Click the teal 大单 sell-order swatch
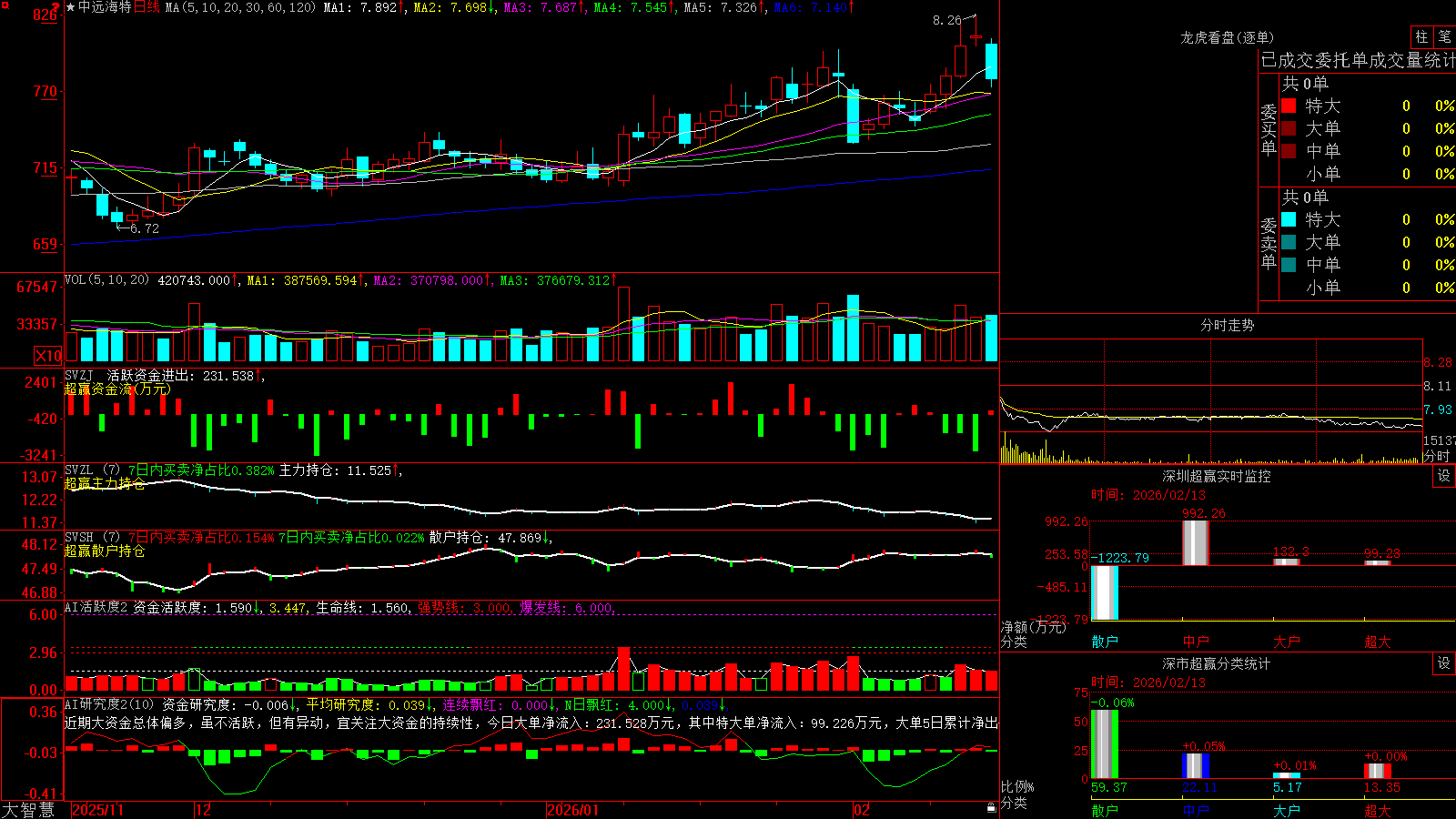 (1289, 242)
